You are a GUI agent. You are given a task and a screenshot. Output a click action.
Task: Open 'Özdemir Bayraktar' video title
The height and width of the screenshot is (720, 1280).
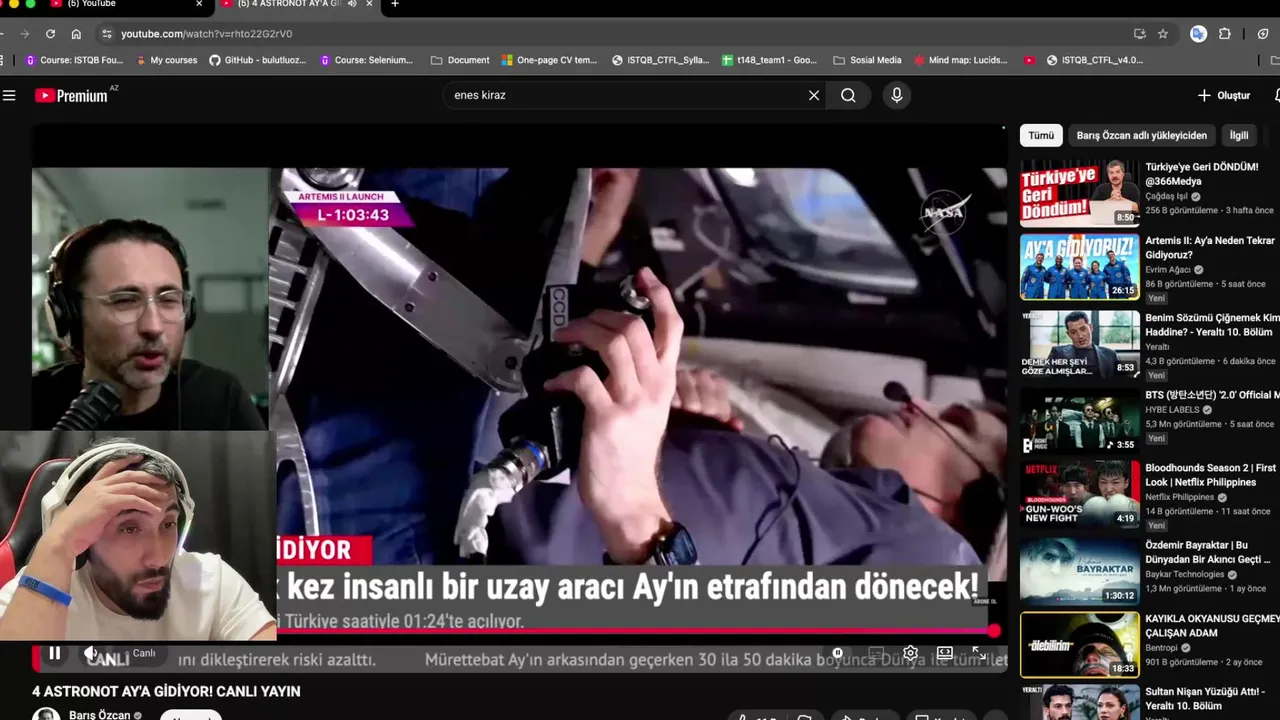(1208, 552)
